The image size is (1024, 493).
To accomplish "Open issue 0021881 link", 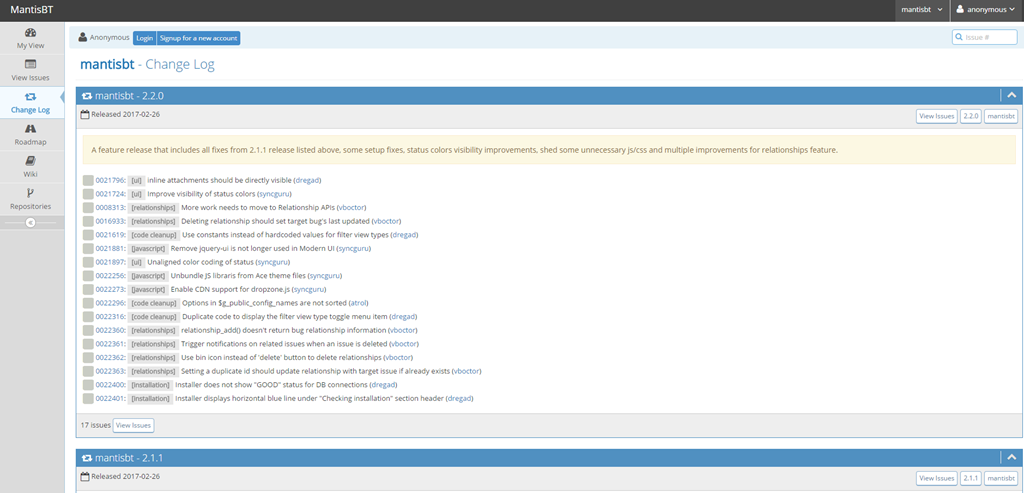I will coord(110,248).
